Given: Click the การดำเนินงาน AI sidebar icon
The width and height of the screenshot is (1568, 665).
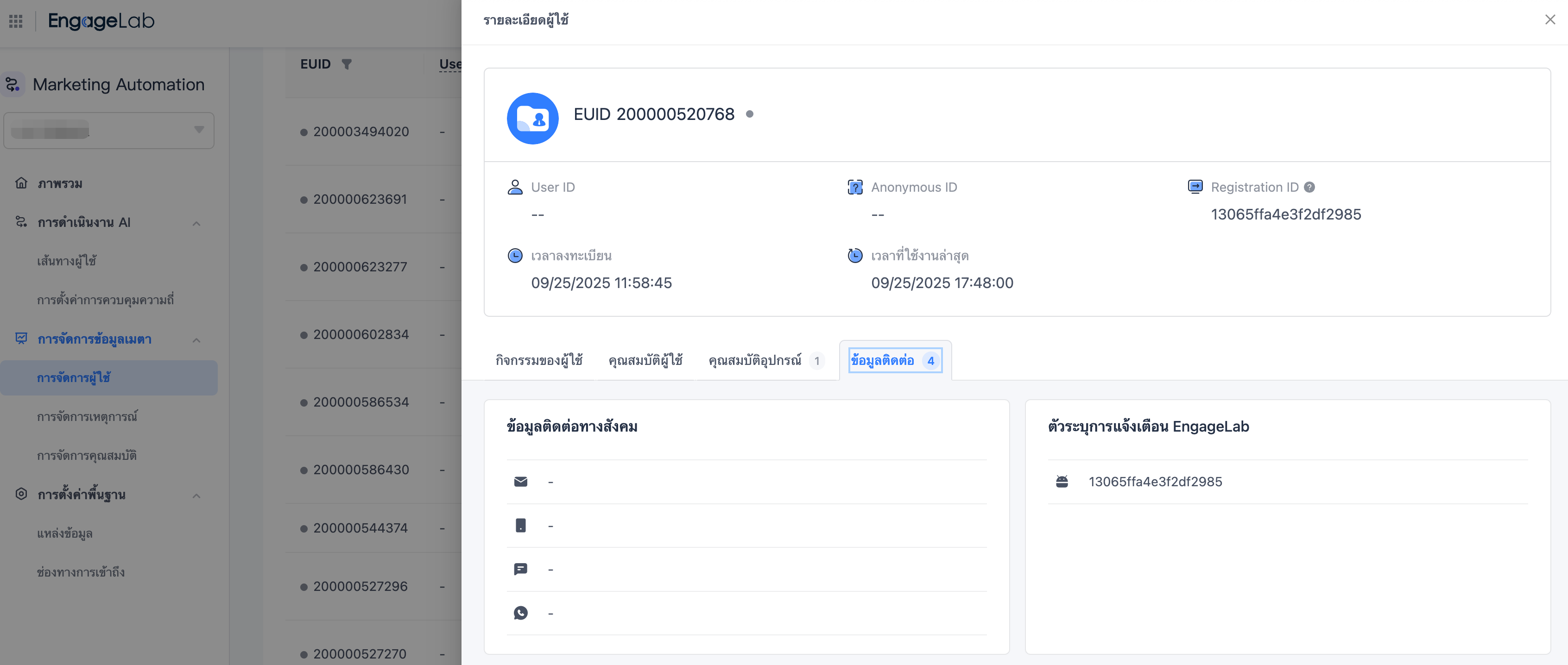Looking at the screenshot, I should pyautogui.click(x=21, y=222).
